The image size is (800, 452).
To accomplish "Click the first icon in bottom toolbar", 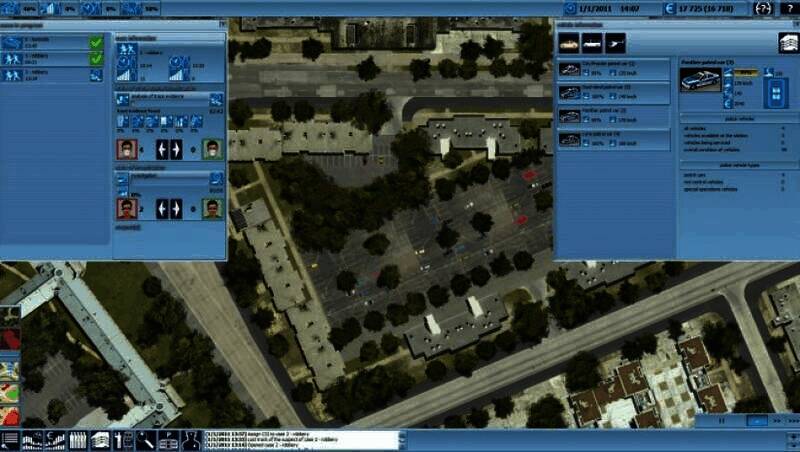I will (10, 439).
